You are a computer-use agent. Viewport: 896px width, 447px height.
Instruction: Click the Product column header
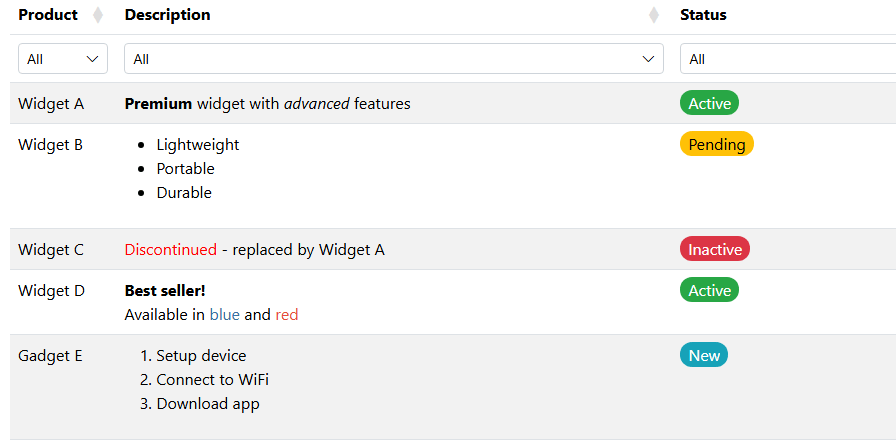click(x=48, y=15)
